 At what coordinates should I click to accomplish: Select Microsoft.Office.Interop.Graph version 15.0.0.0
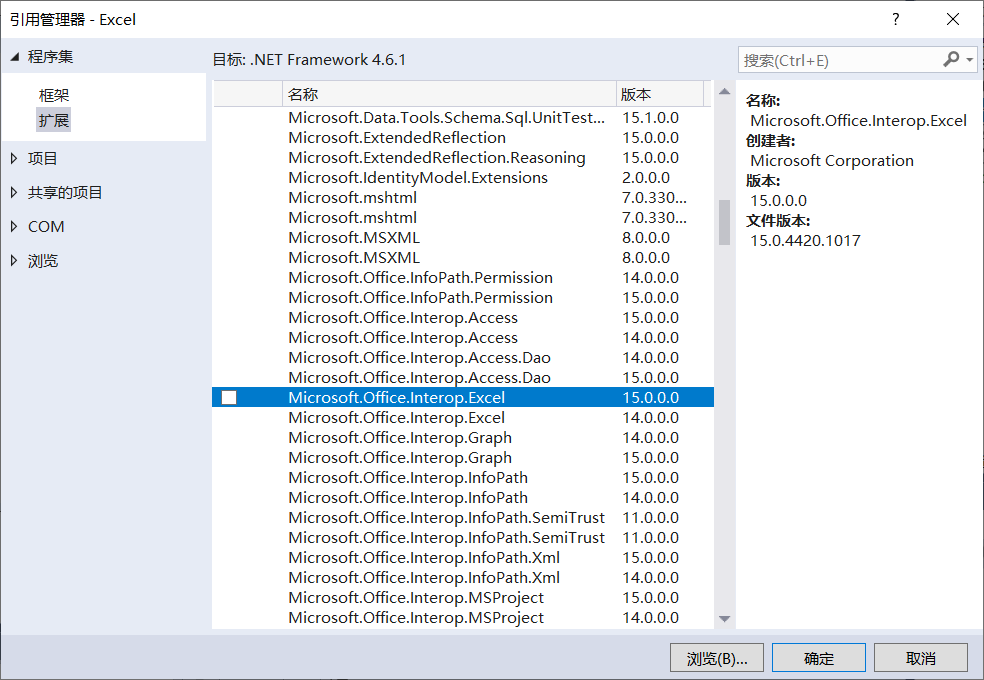(463, 457)
